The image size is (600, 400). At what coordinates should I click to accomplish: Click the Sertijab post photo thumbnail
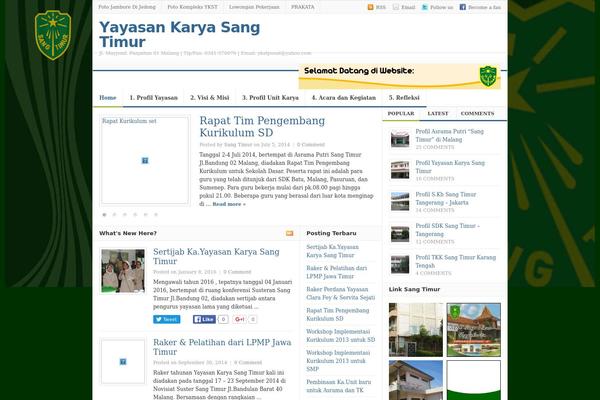pos(123,271)
